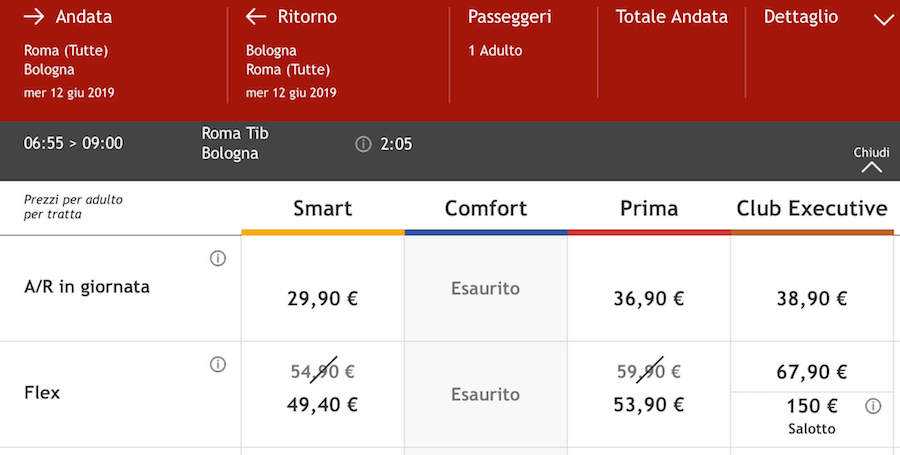Collapse the fare panel with Chiudi
Viewport: 900px width, 455px height.
pos(871,159)
